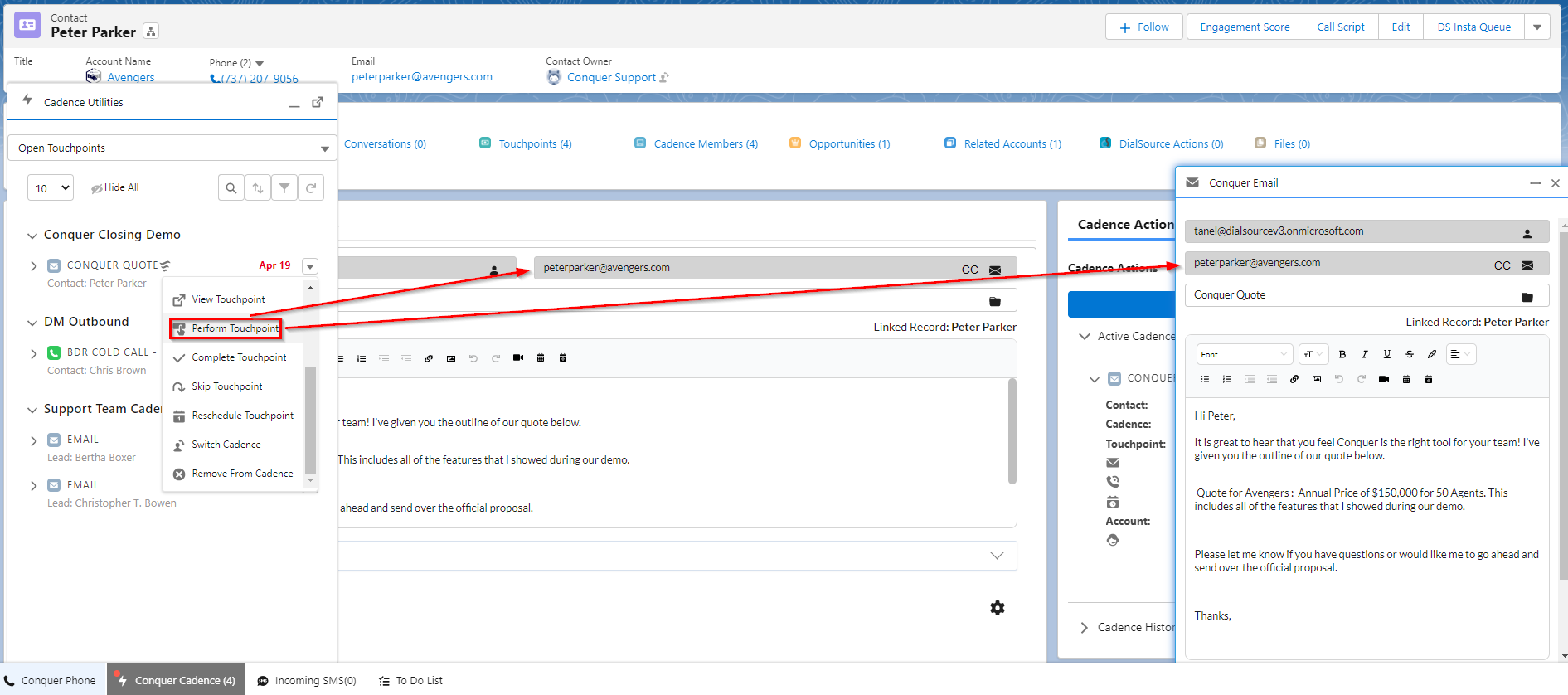
Task: Choose Complete Touchpoint menu item
Action: tap(239, 357)
